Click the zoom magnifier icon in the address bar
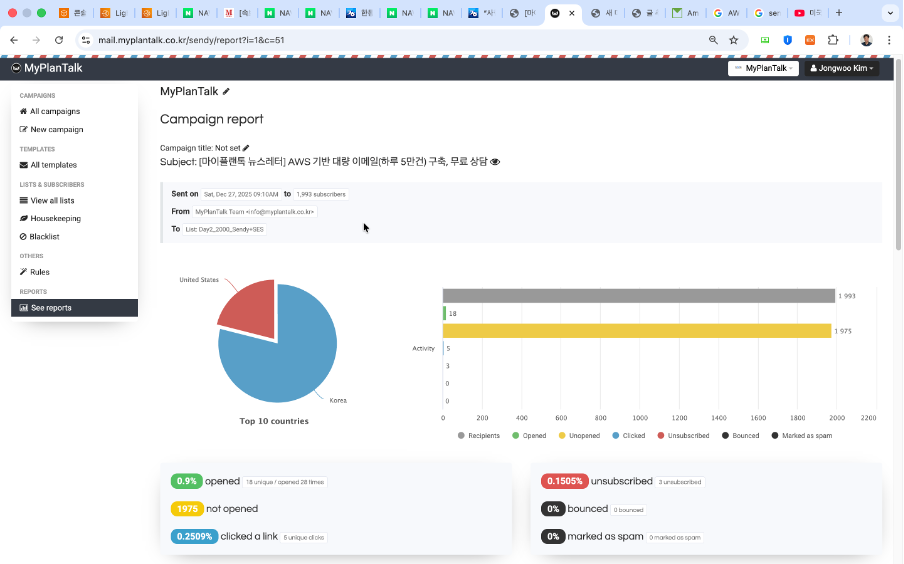The width and height of the screenshot is (904, 564). [713, 40]
